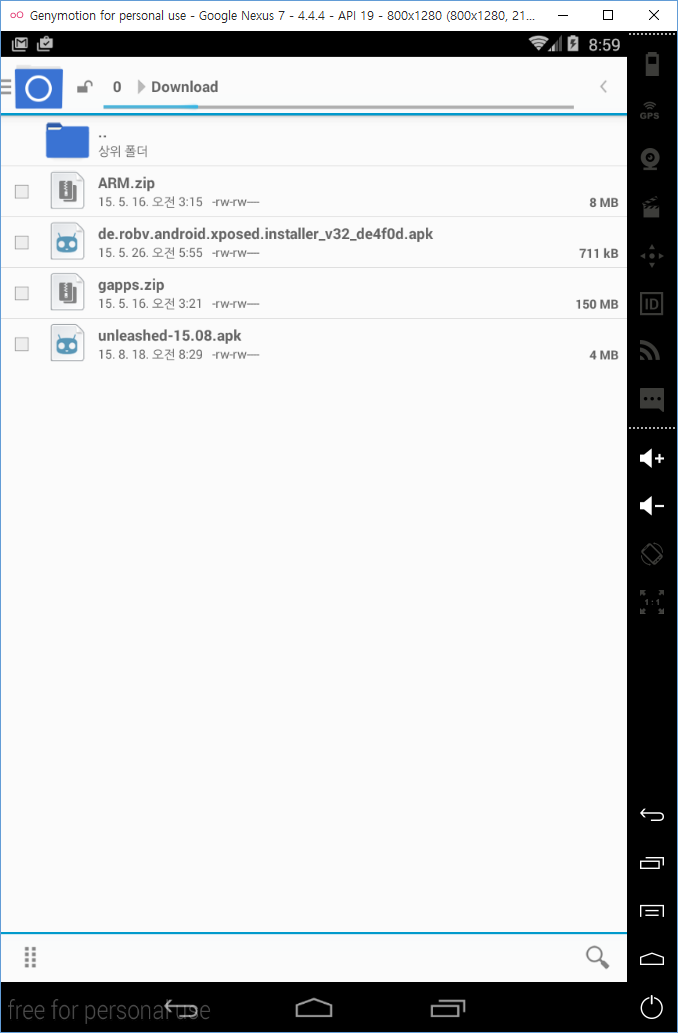Open the bottom actions grid menu
This screenshot has width=678, height=1033.
point(30,957)
